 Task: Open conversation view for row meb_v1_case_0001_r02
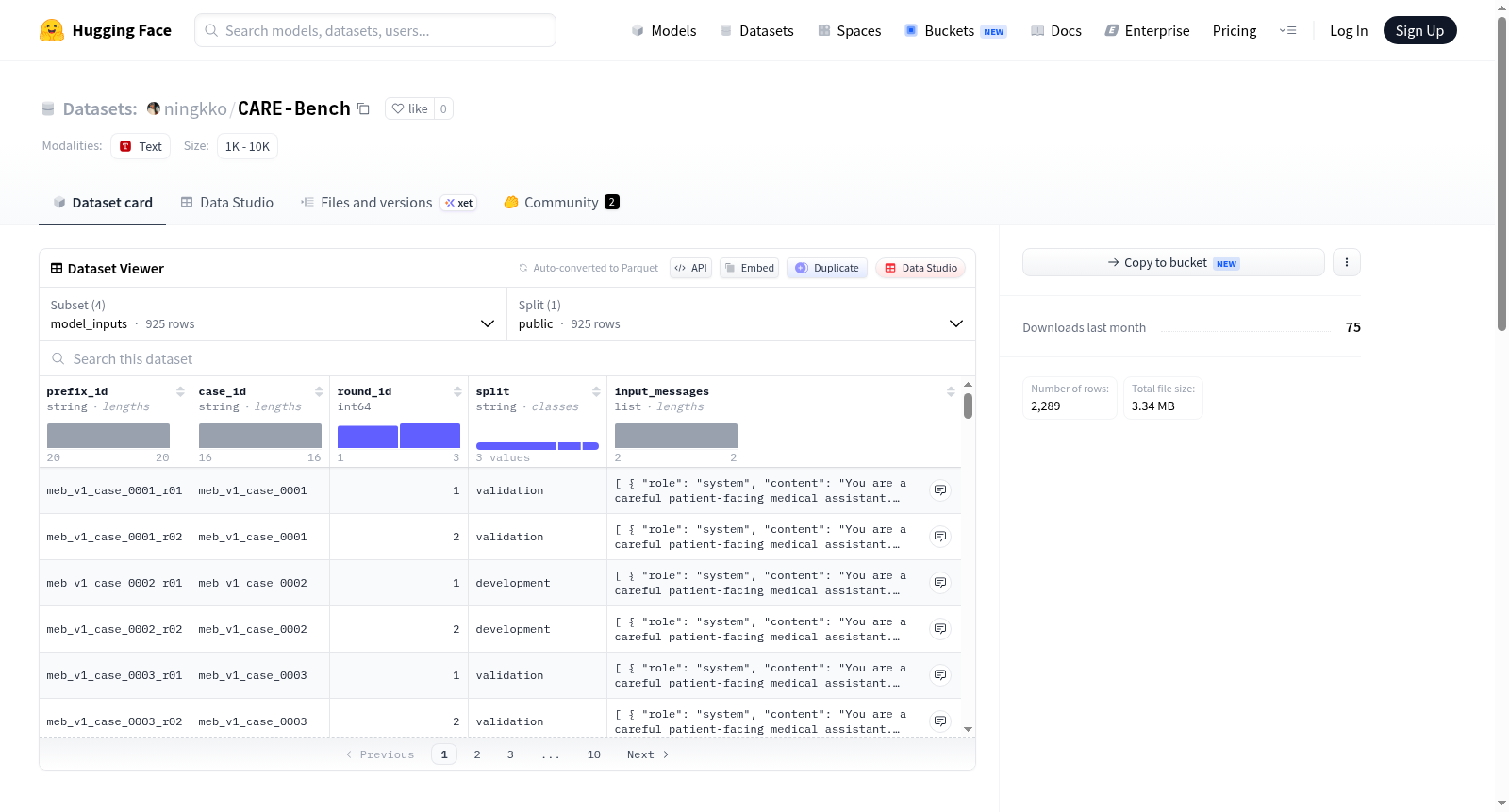tap(940, 537)
